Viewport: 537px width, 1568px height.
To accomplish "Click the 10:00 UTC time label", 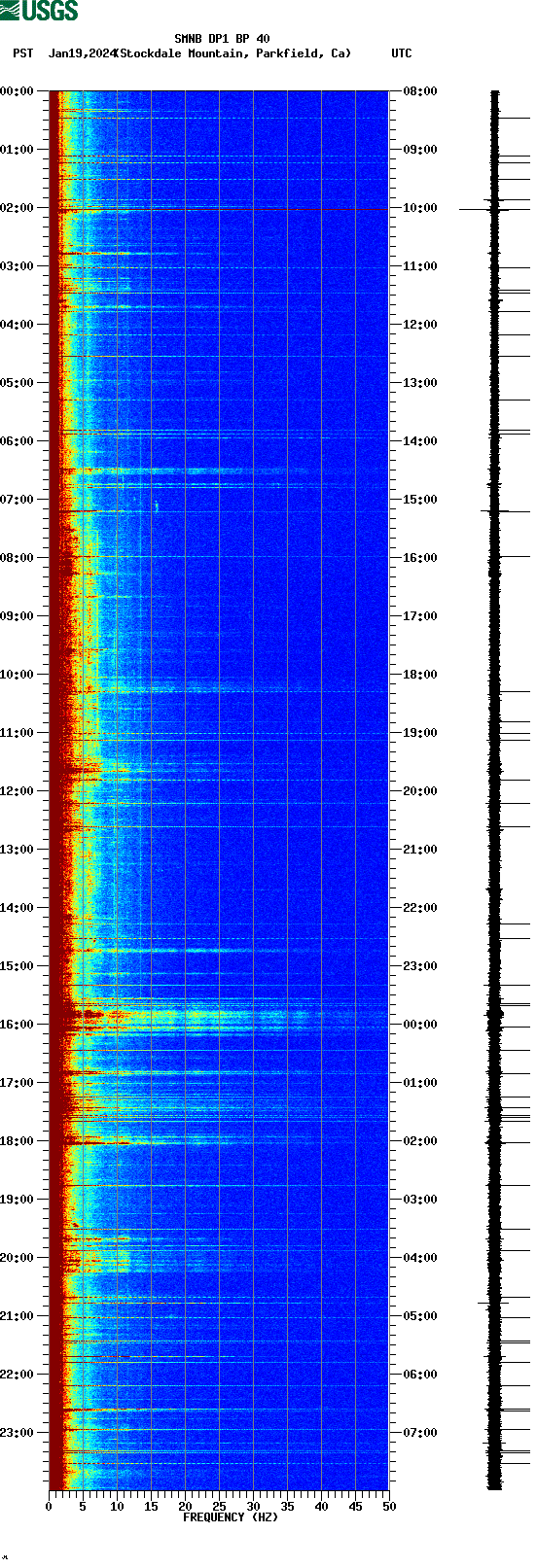I will coord(419,208).
